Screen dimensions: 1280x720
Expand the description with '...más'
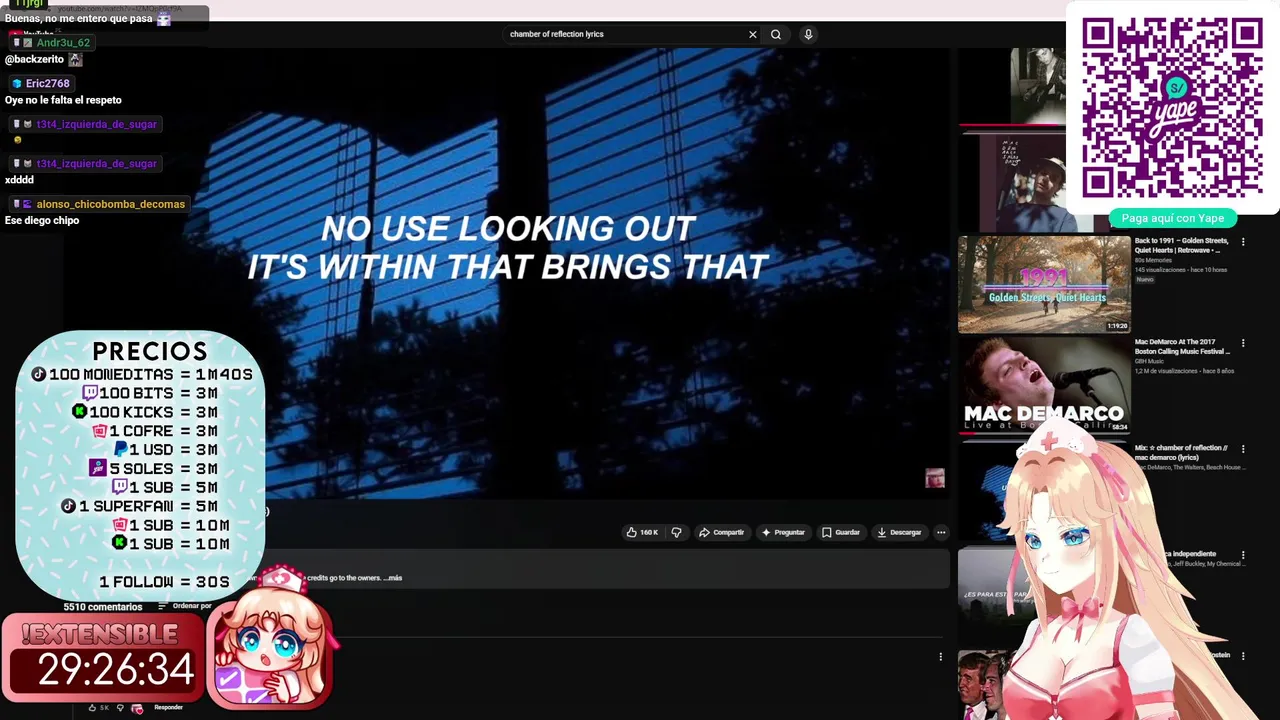[x=394, y=578]
